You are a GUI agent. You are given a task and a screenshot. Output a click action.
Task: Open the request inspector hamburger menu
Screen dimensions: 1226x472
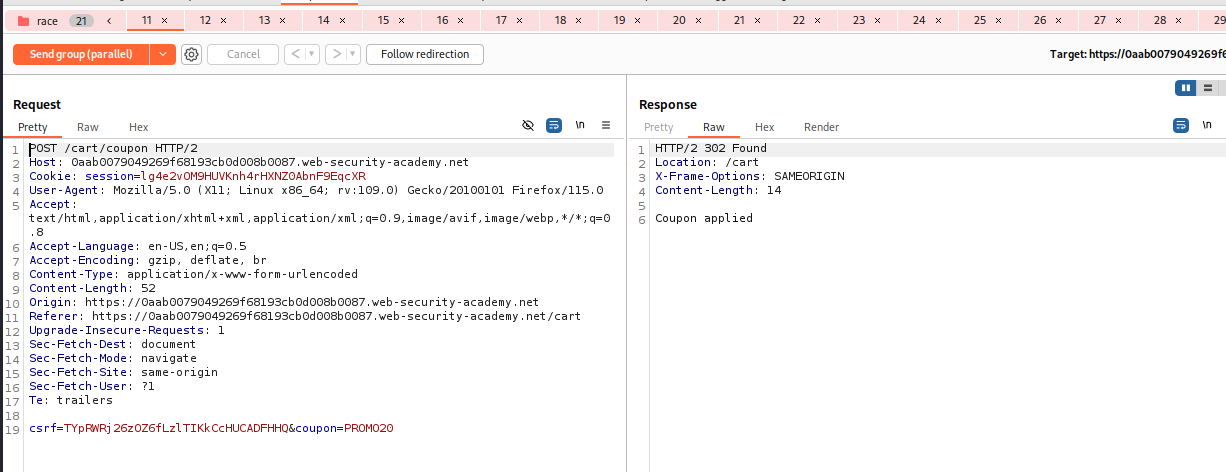click(606, 126)
